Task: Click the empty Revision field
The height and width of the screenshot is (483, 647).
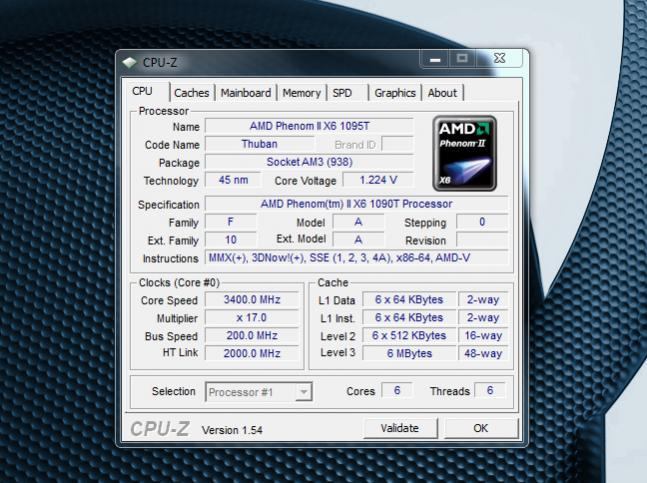Action: [482, 240]
